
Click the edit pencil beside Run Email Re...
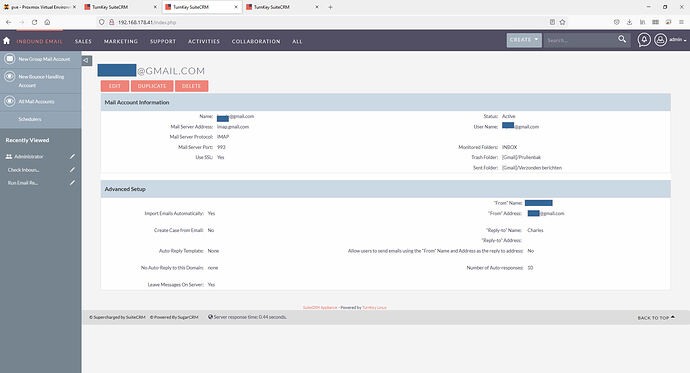point(72,183)
